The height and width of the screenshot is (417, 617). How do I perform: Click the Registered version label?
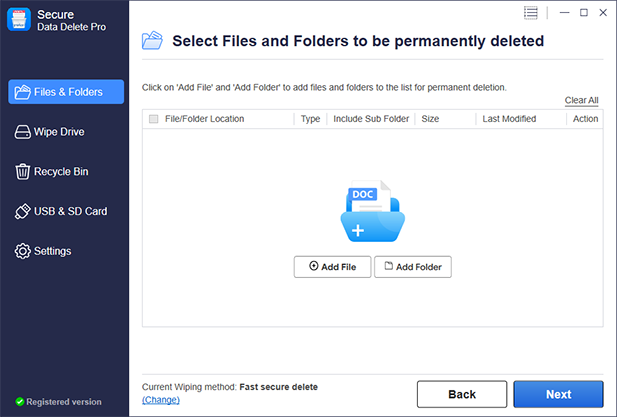click(64, 402)
